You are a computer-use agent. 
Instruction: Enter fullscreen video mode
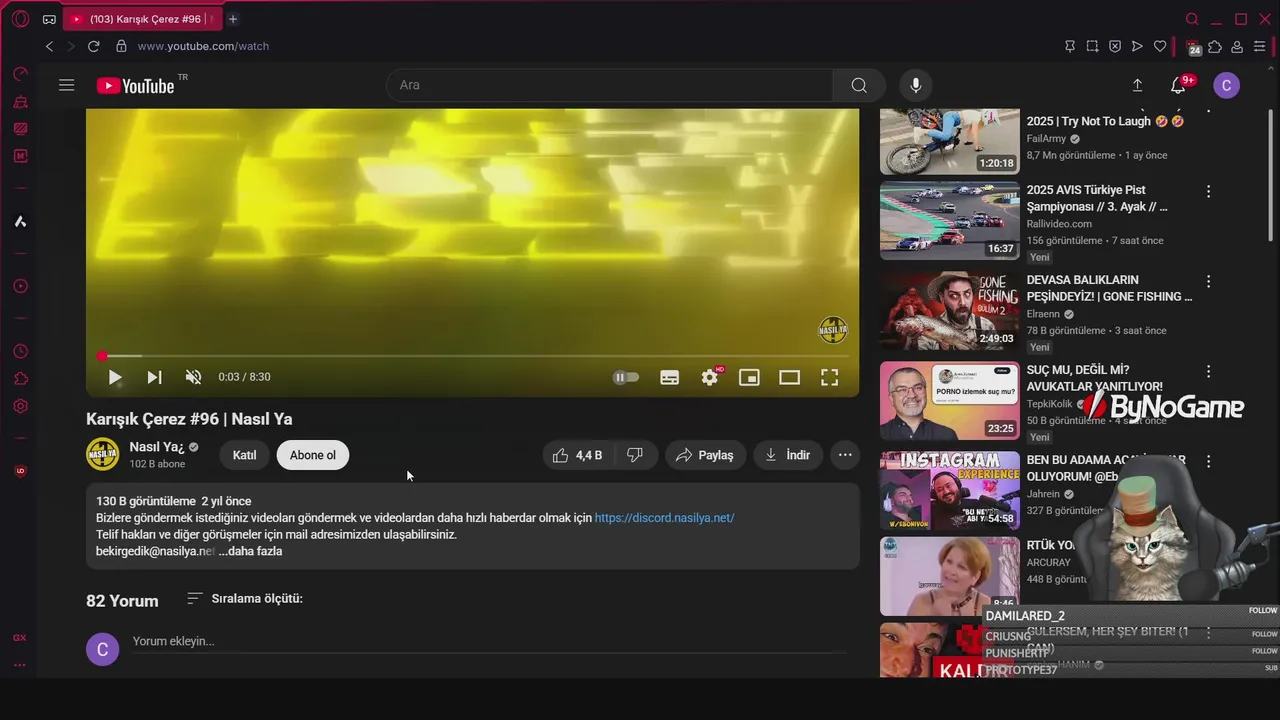click(x=830, y=377)
